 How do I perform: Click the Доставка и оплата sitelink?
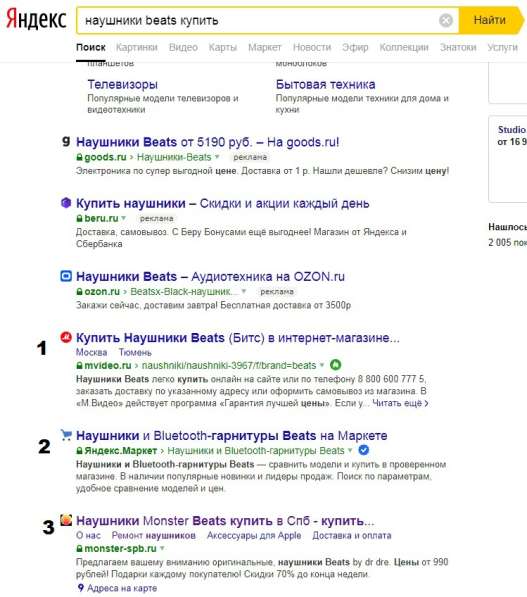pyautogui.click(x=352, y=535)
